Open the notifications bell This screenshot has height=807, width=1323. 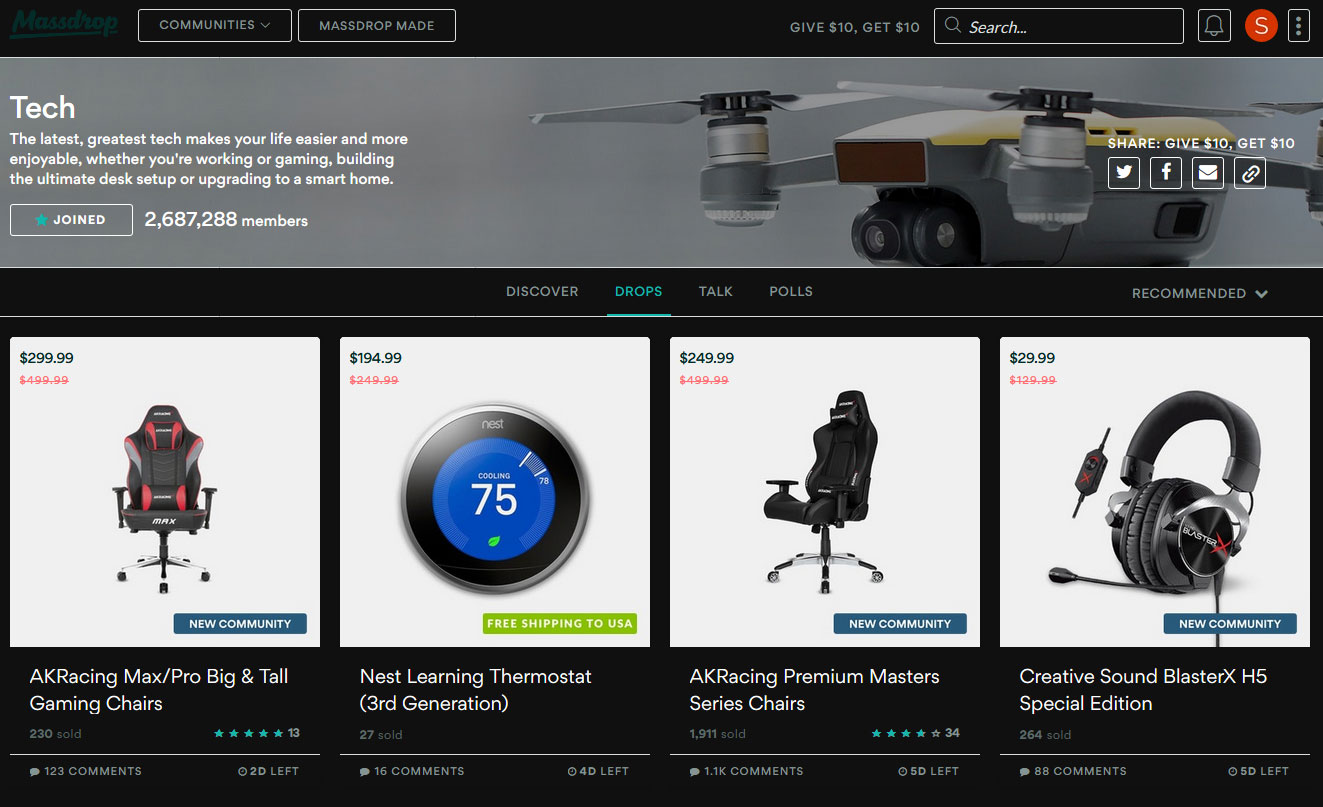tap(1214, 26)
